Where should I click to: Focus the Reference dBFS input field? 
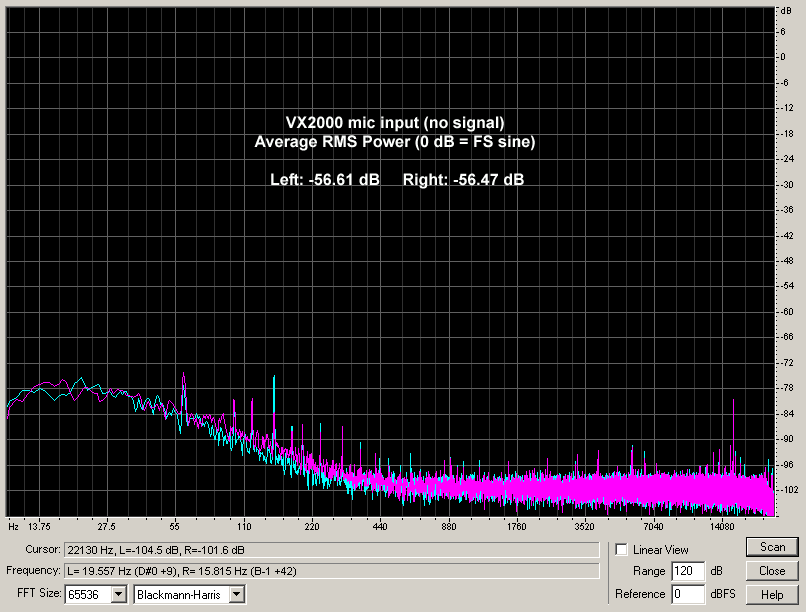tap(688, 594)
